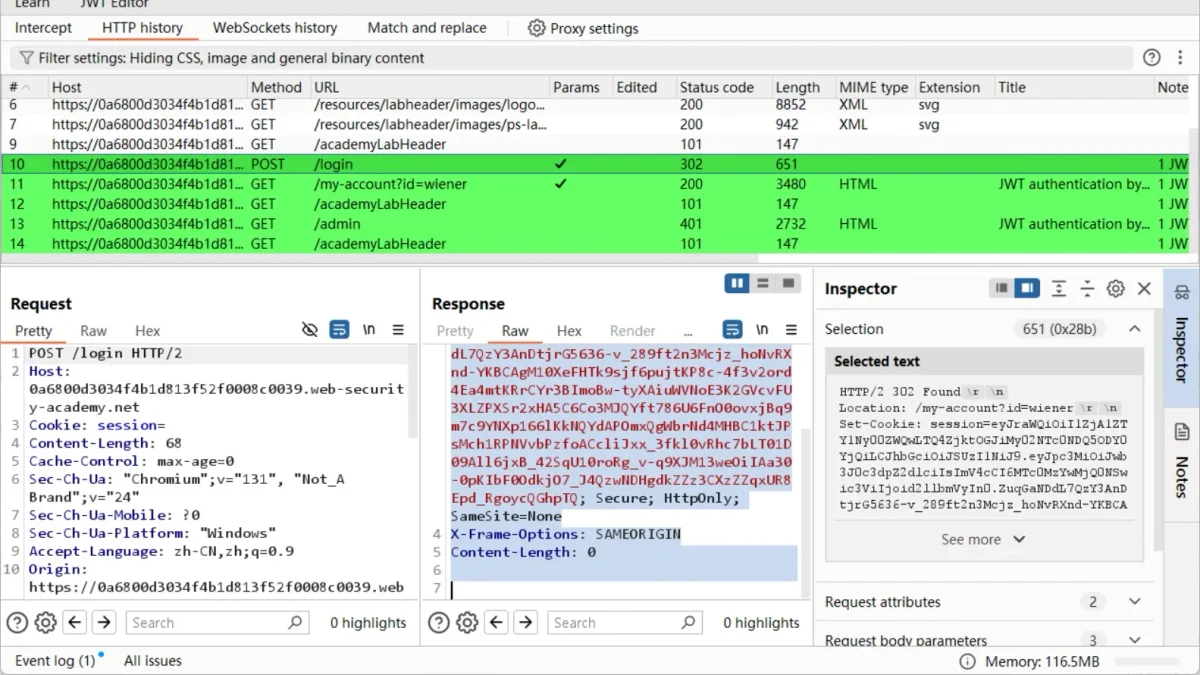This screenshot has height=675, width=1200.
Task: Dock Inspector layout to the right option
Action: (1026, 289)
